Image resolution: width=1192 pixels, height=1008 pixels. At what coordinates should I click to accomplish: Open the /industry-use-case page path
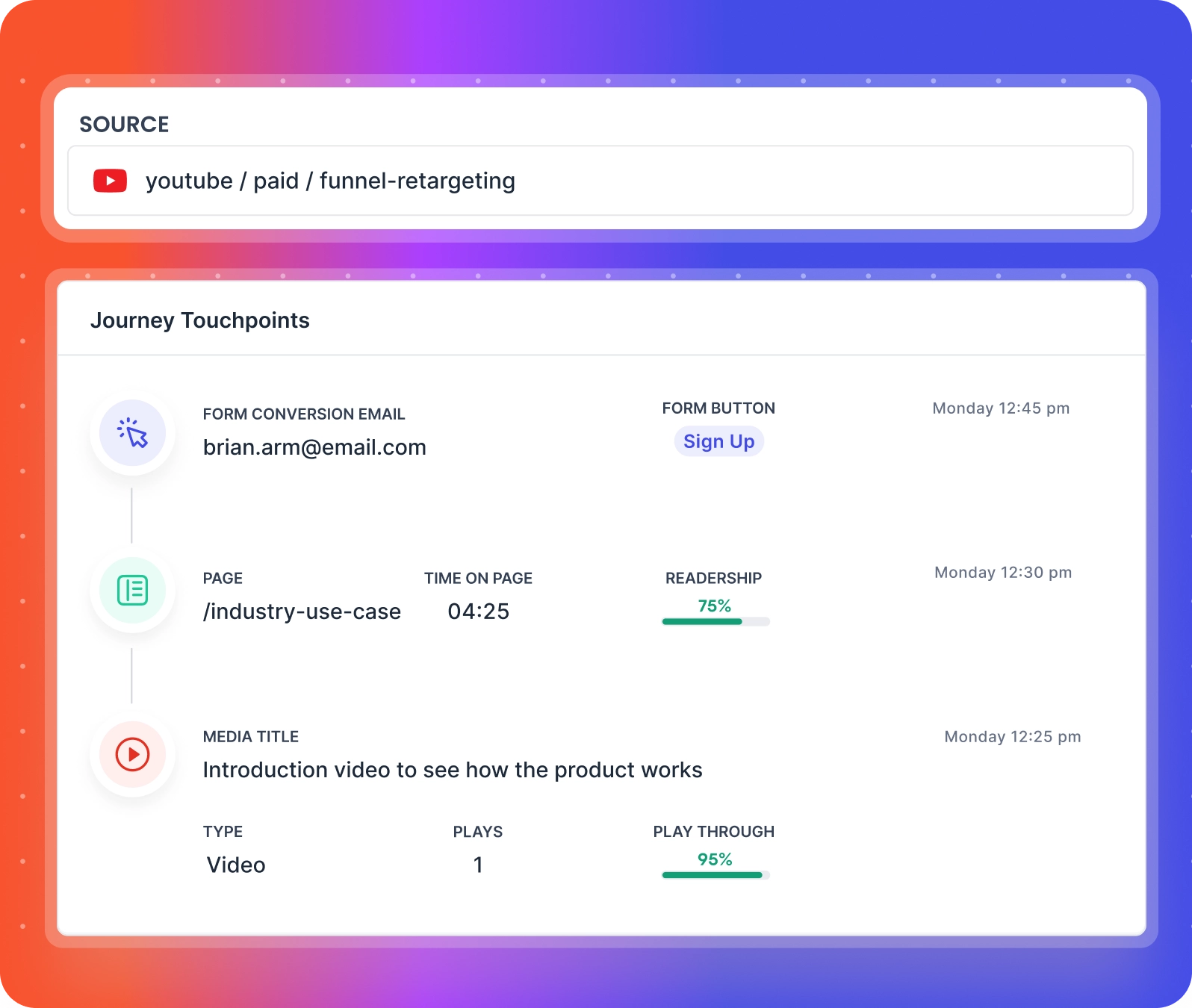(x=302, y=612)
